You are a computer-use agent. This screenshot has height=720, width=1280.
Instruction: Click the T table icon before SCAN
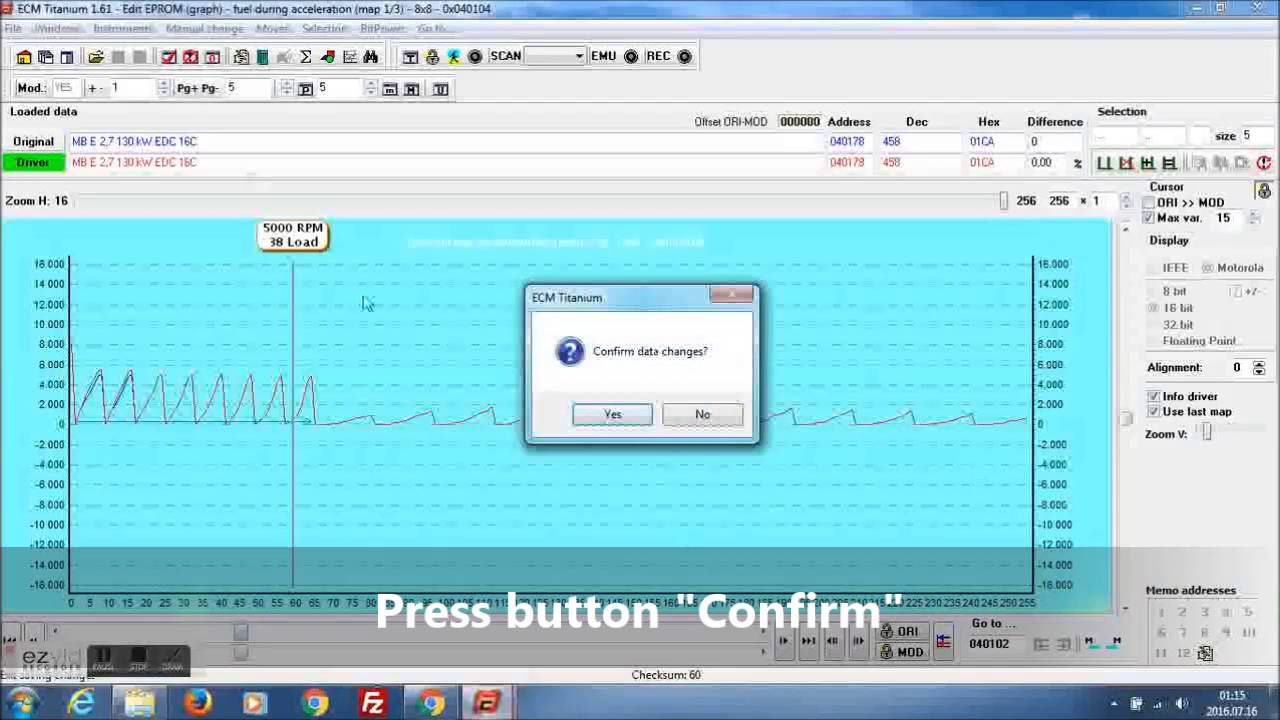(410, 57)
